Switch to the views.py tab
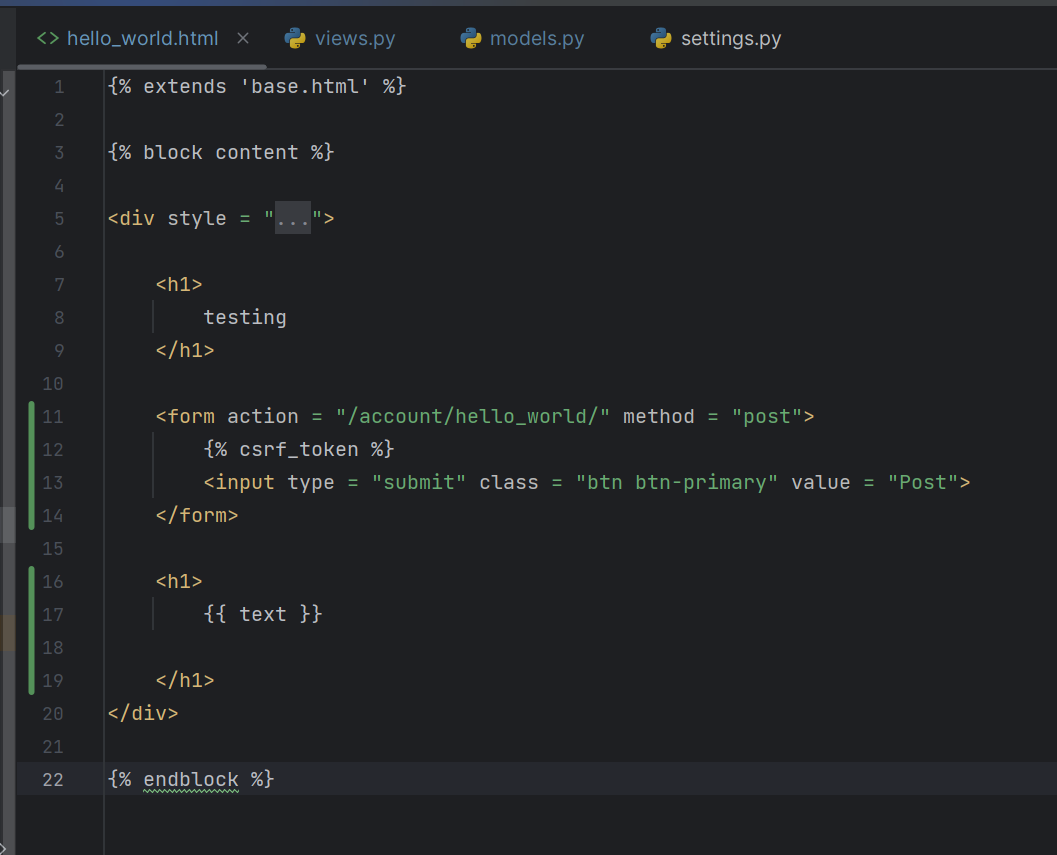 (x=355, y=39)
